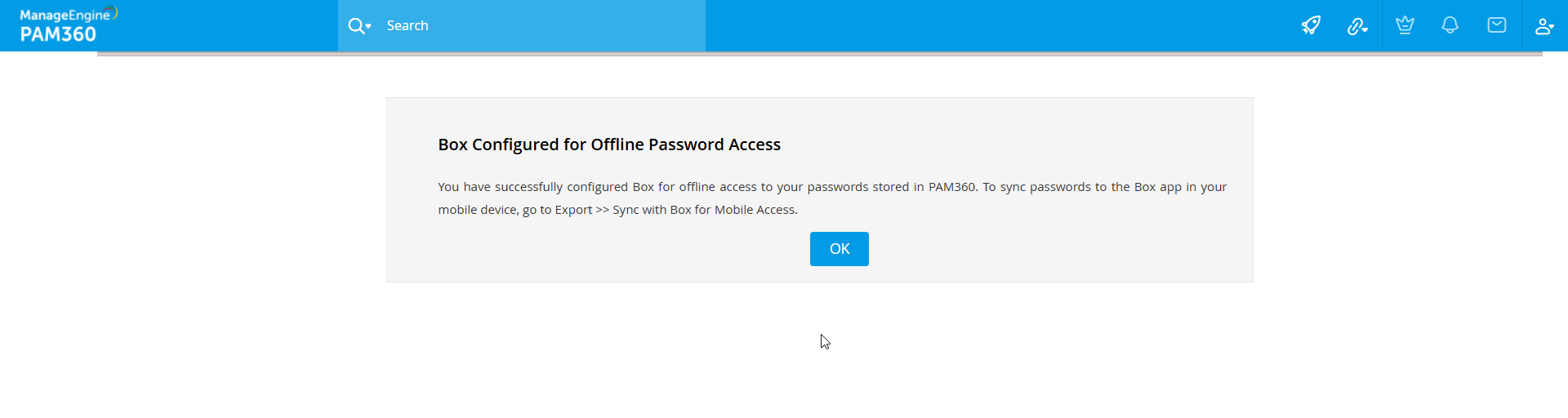Click the PAM360 product name text

[58, 34]
